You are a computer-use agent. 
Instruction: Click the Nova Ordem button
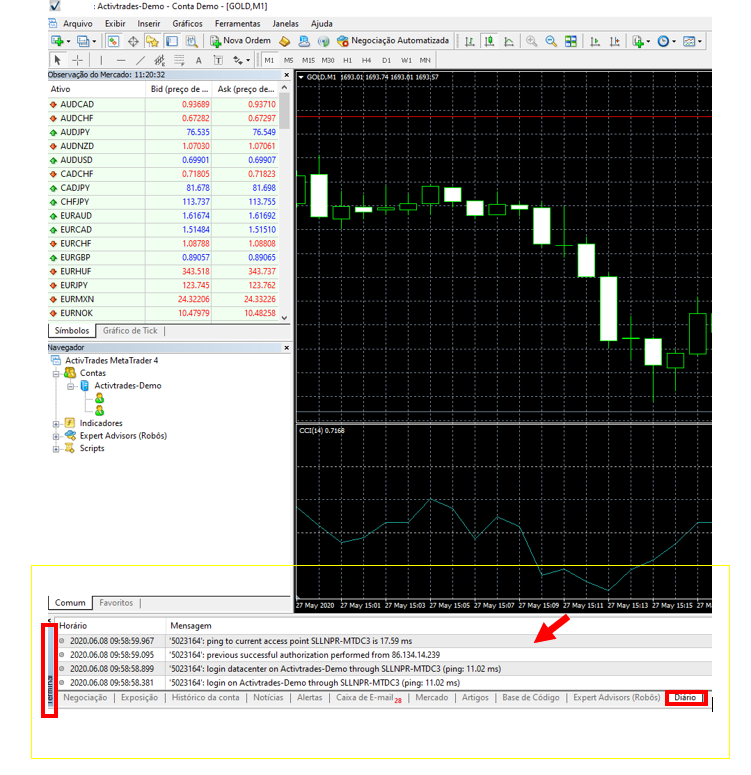(240, 41)
